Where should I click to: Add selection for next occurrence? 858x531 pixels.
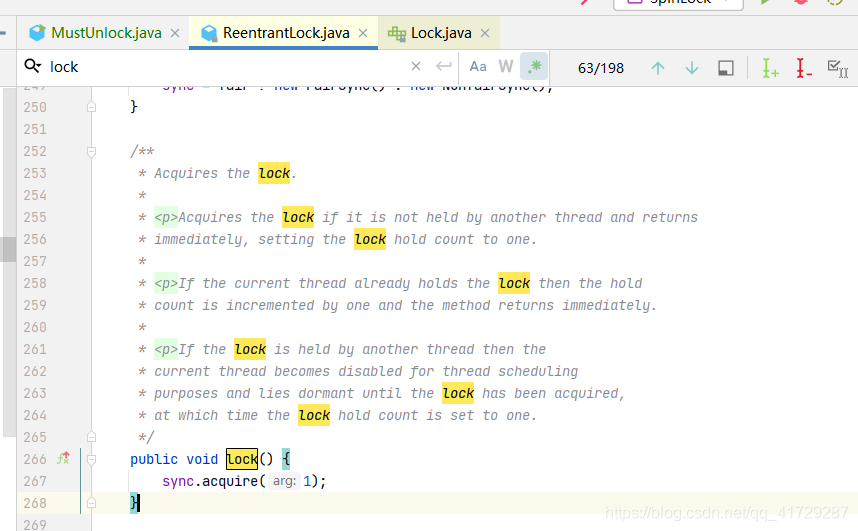770,68
